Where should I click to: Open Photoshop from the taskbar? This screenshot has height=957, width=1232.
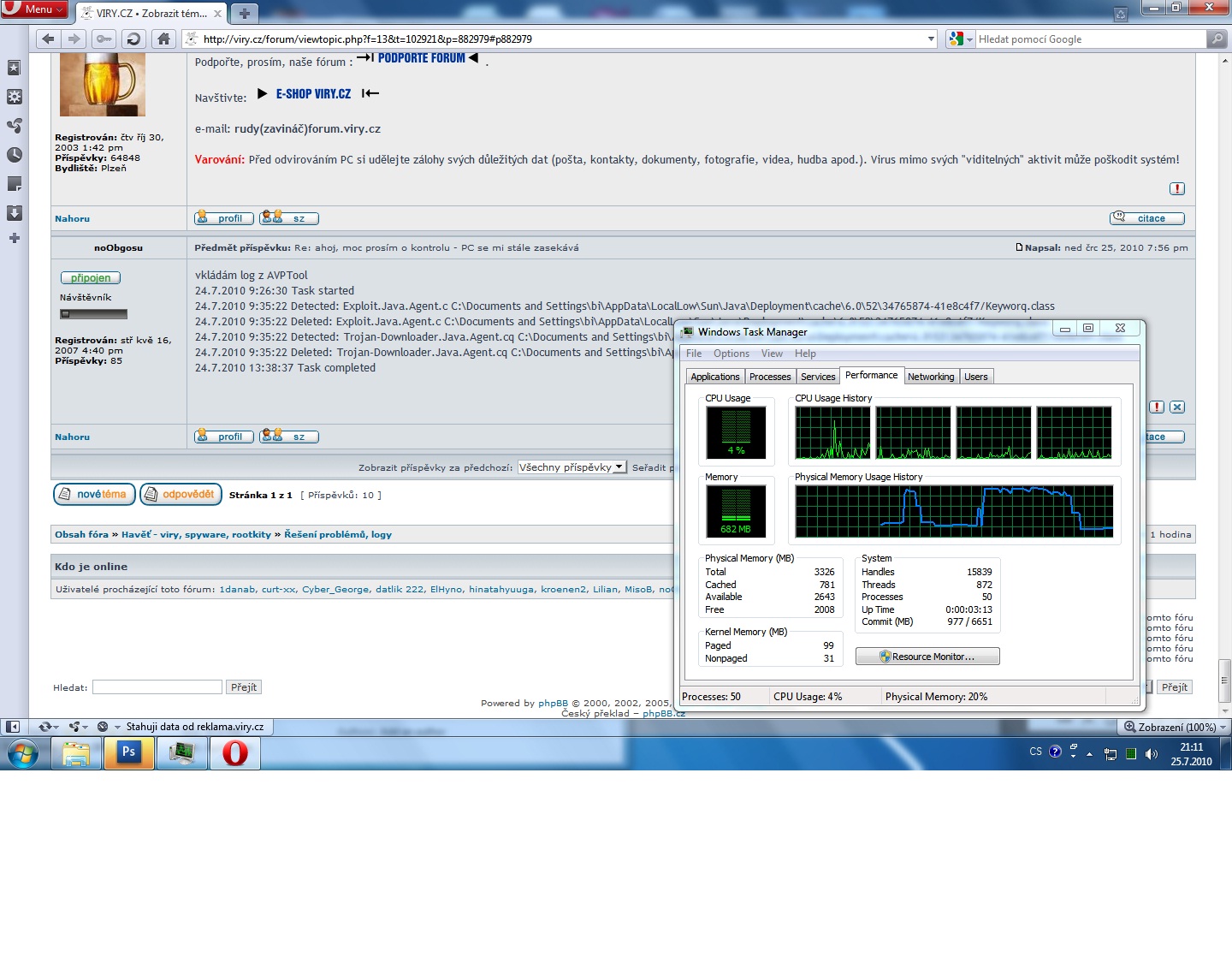pos(129,753)
